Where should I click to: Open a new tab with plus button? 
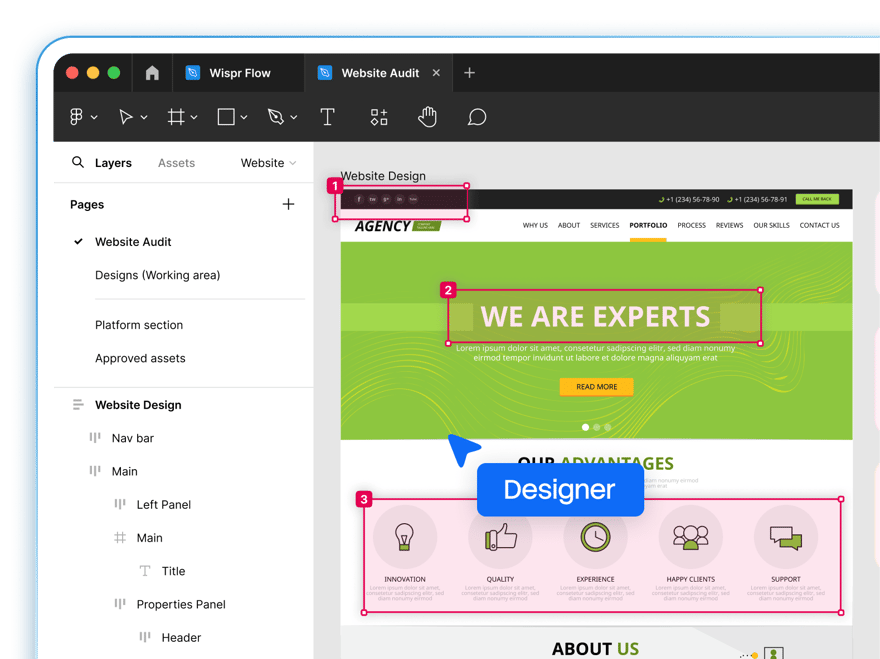pyautogui.click(x=469, y=73)
